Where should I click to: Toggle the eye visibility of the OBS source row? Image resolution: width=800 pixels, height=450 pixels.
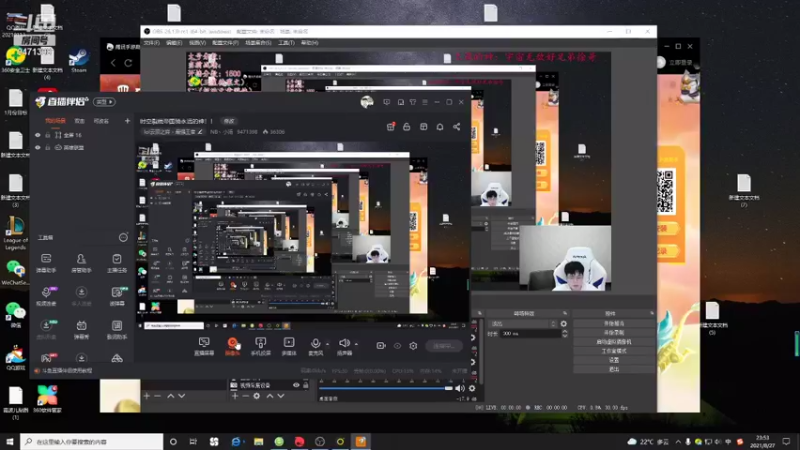pyautogui.click(x=296, y=385)
